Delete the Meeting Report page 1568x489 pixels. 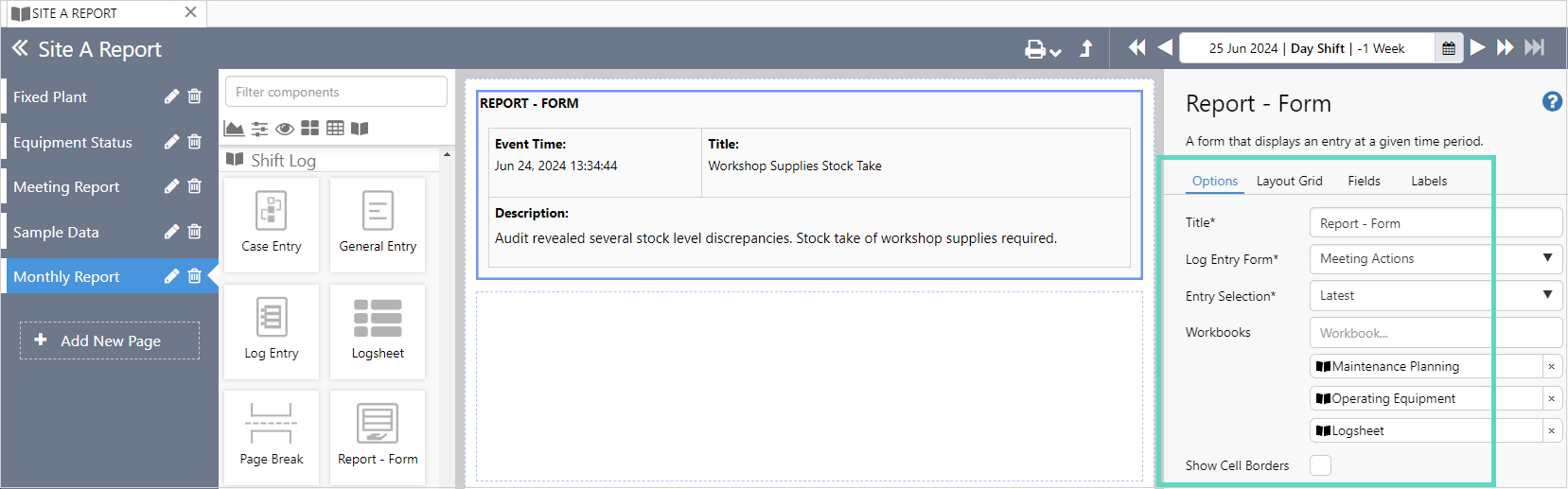pyautogui.click(x=195, y=186)
